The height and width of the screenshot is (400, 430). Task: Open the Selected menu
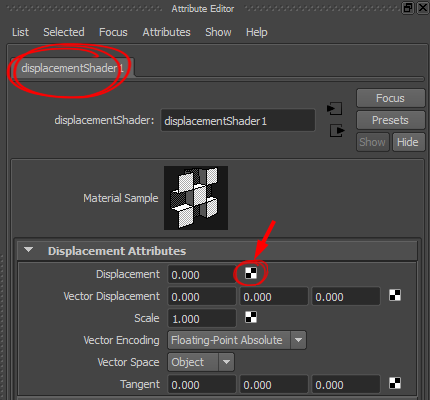click(x=64, y=32)
